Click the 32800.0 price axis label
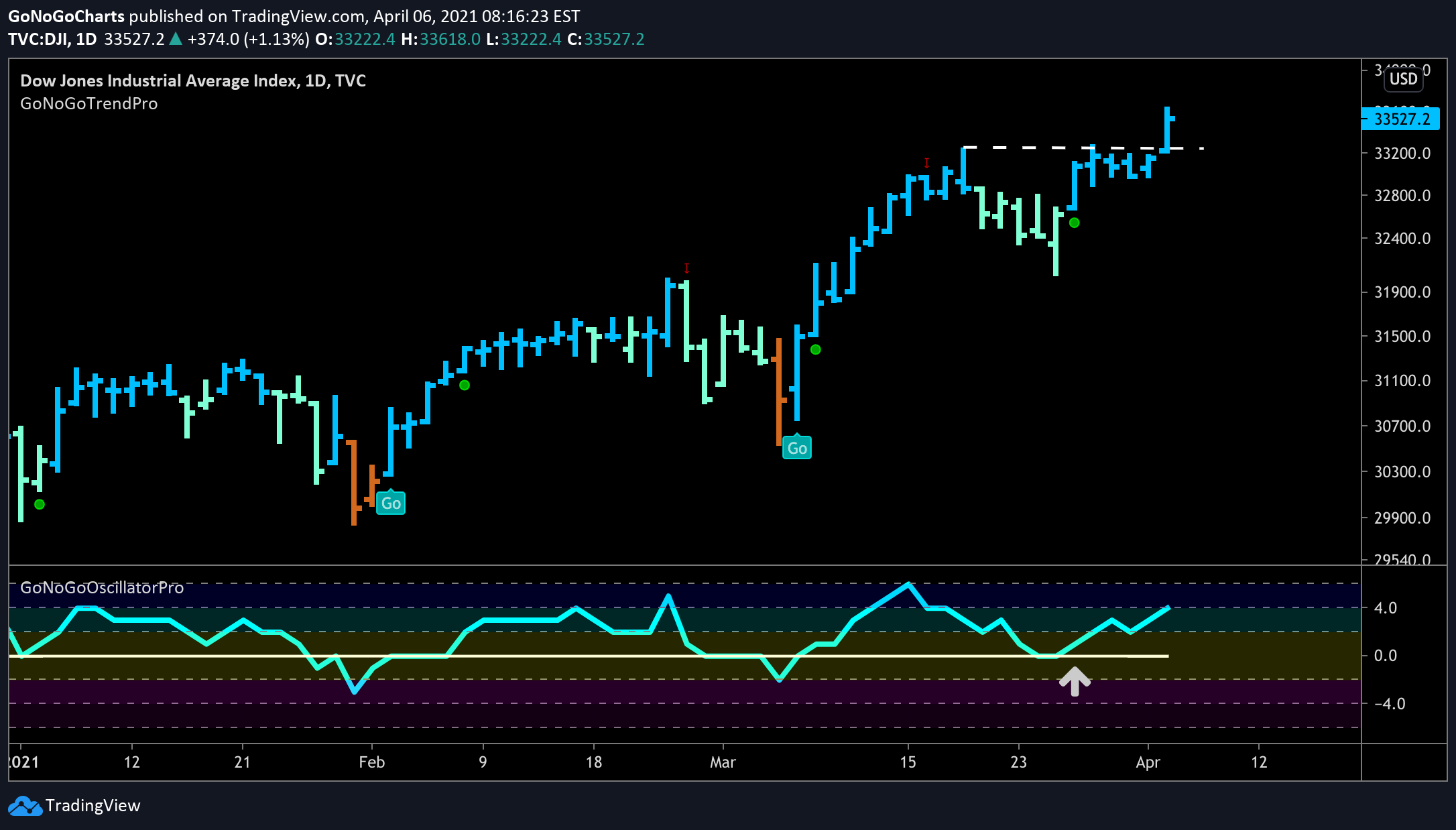 point(1402,196)
